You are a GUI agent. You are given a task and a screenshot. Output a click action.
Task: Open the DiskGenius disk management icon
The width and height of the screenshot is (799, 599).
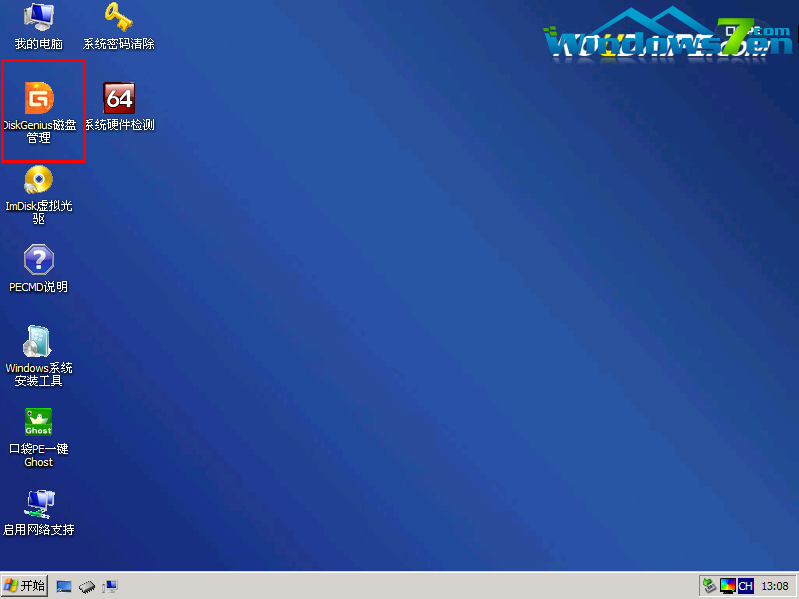39,98
